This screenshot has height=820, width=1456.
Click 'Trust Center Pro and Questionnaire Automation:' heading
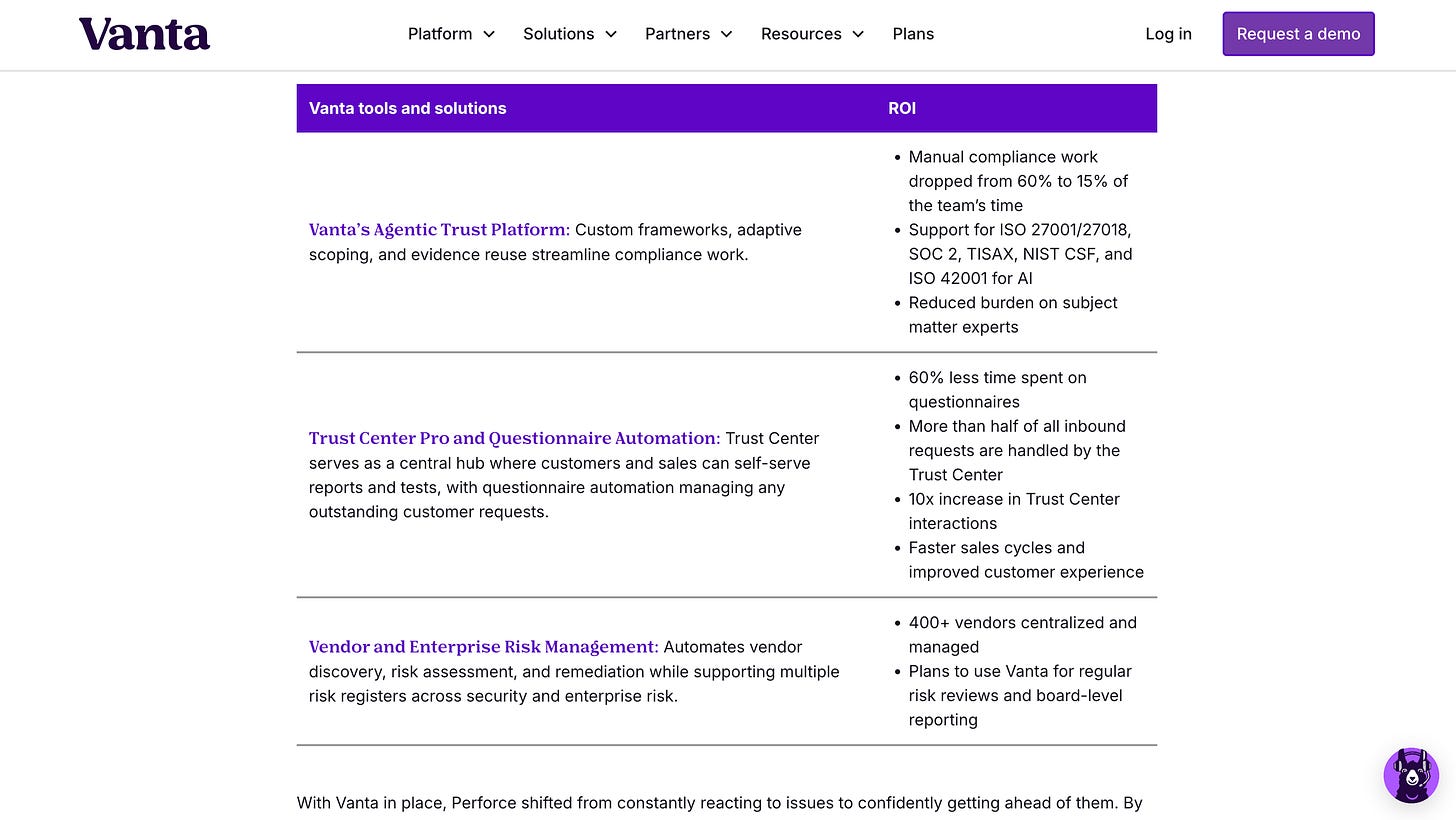click(514, 438)
